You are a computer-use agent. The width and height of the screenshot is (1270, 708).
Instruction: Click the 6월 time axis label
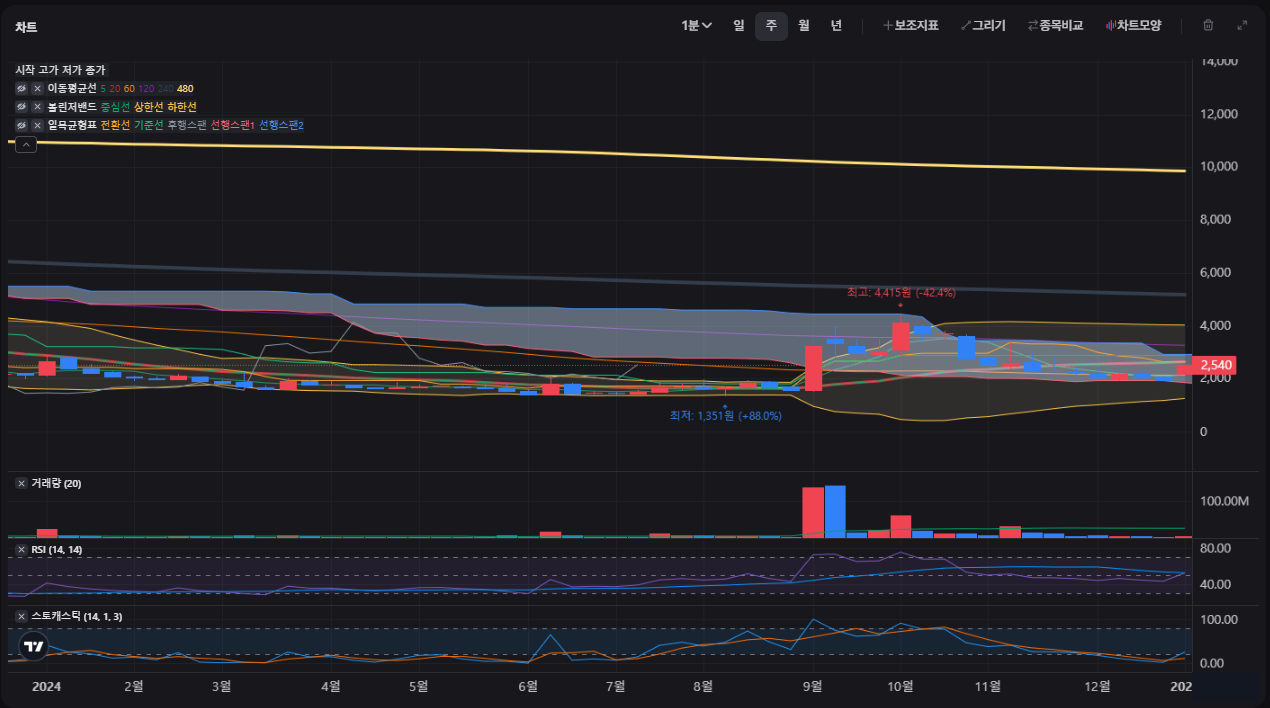[528, 686]
